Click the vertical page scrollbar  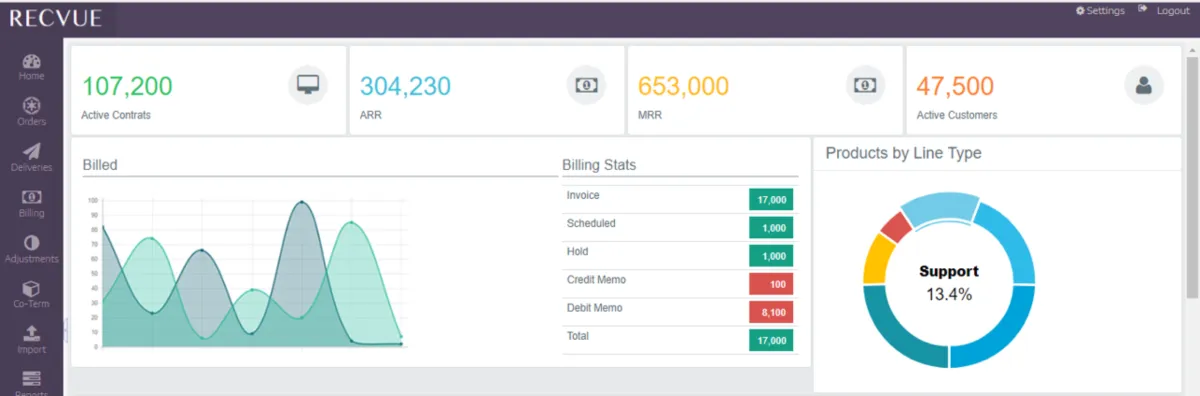[1191, 176]
